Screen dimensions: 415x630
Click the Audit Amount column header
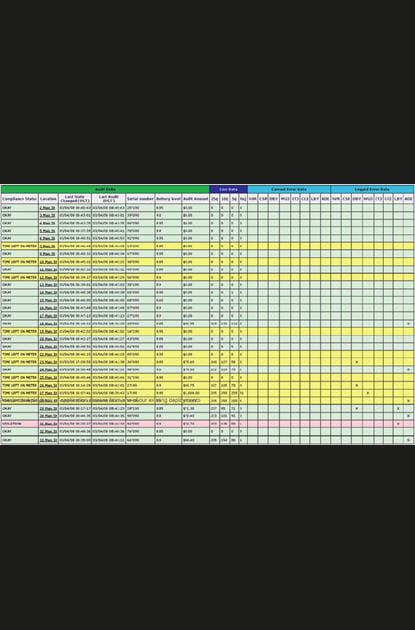(195, 198)
